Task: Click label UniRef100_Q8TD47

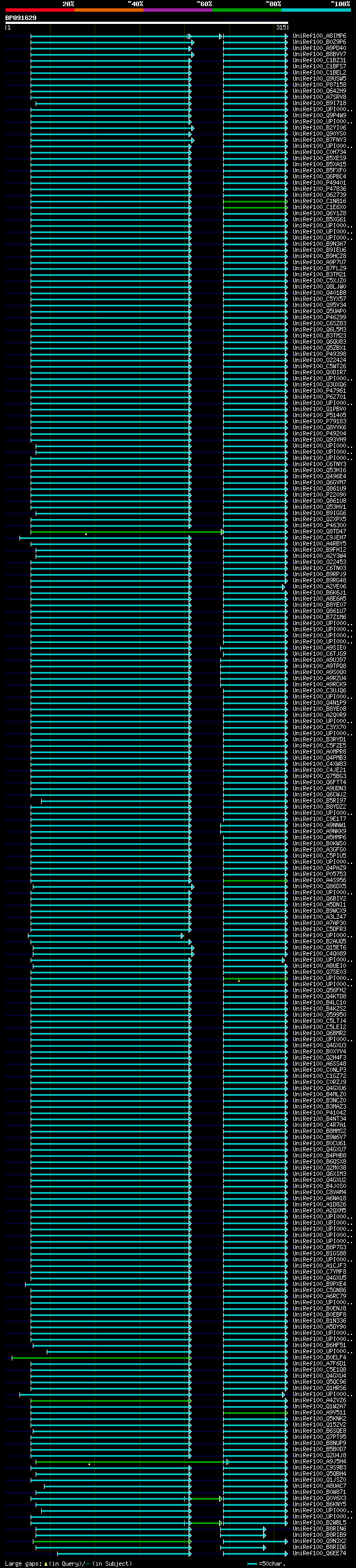Action: pyautogui.click(x=319, y=532)
